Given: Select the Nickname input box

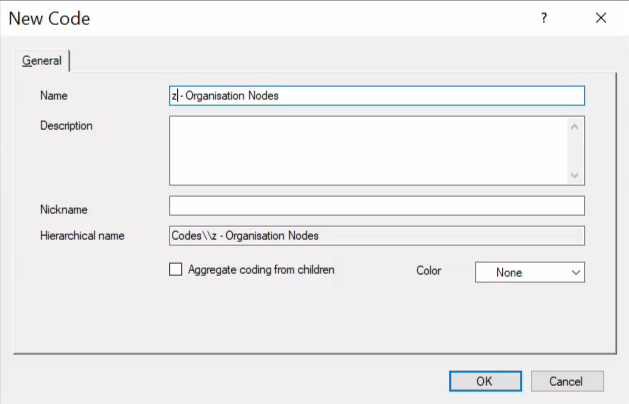Looking at the screenshot, I should click(x=376, y=206).
